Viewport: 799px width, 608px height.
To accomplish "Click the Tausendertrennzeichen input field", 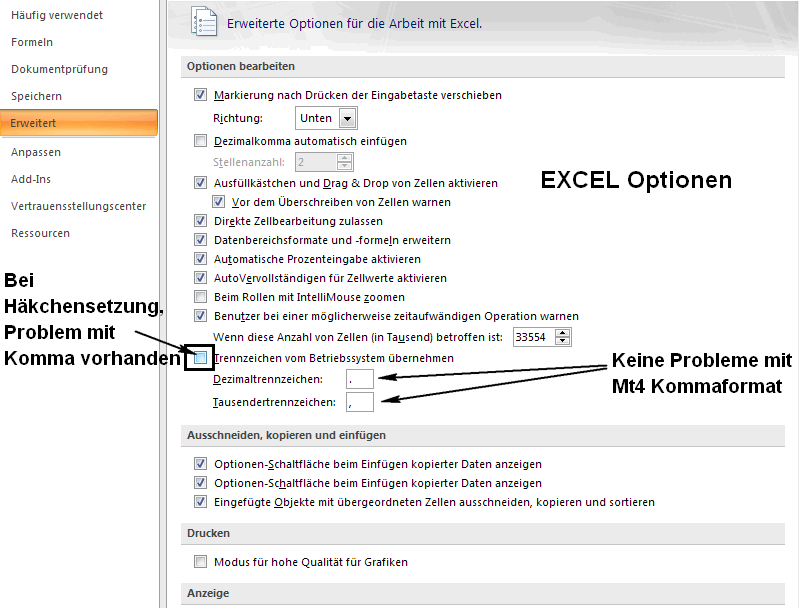I will (360, 402).
